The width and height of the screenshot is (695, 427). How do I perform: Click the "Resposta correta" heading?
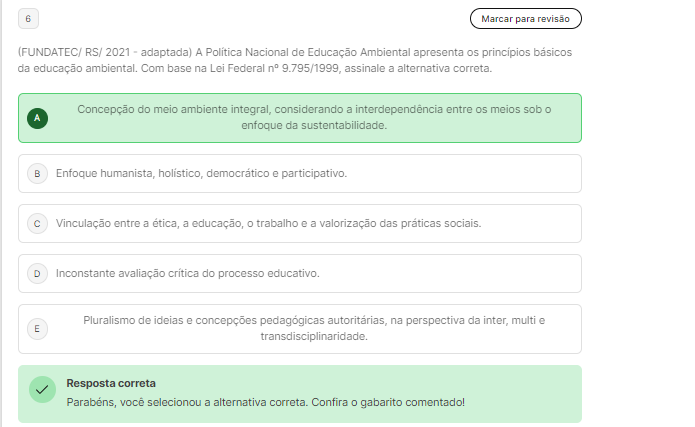[x=111, y=383]
